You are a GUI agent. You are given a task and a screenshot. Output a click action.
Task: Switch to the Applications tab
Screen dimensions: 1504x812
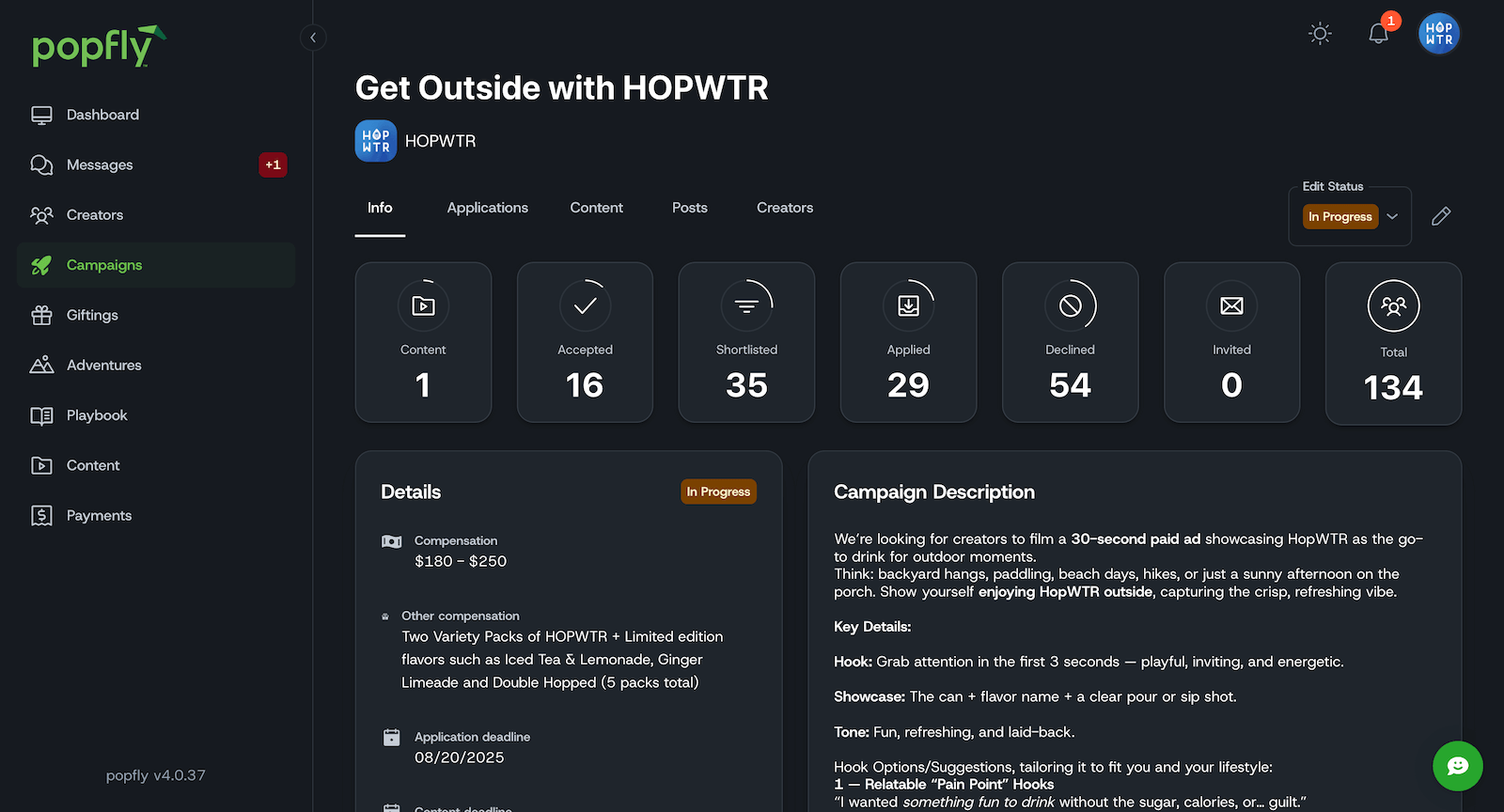[488, 208]
